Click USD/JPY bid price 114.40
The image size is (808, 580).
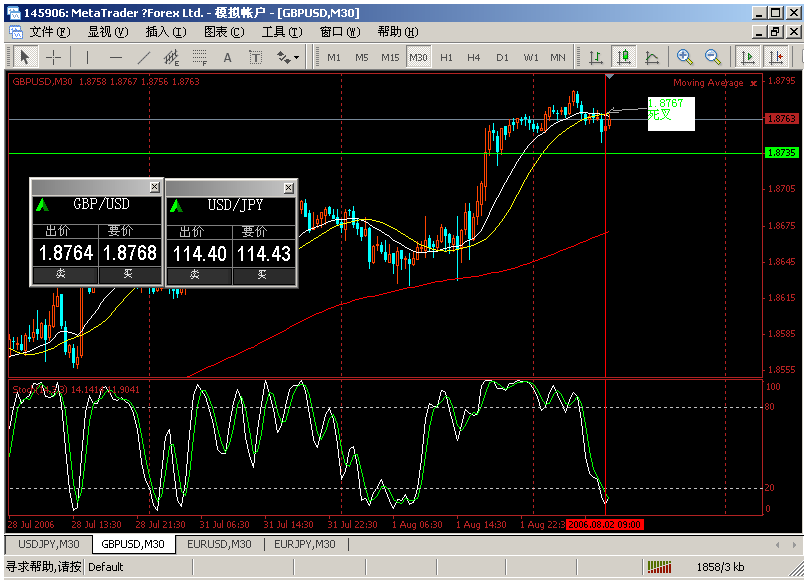[199, 254]
